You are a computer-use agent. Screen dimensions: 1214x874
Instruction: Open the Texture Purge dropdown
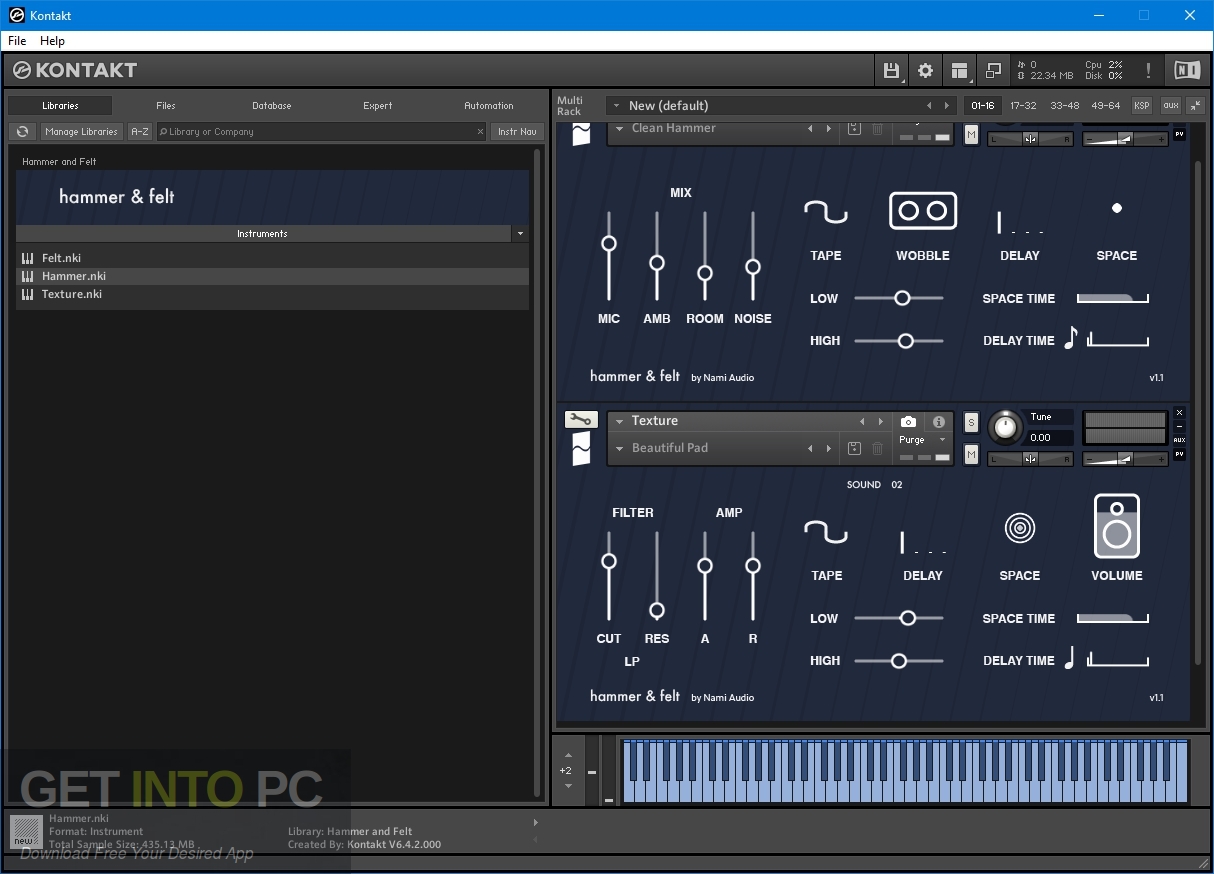coord(942,440)
